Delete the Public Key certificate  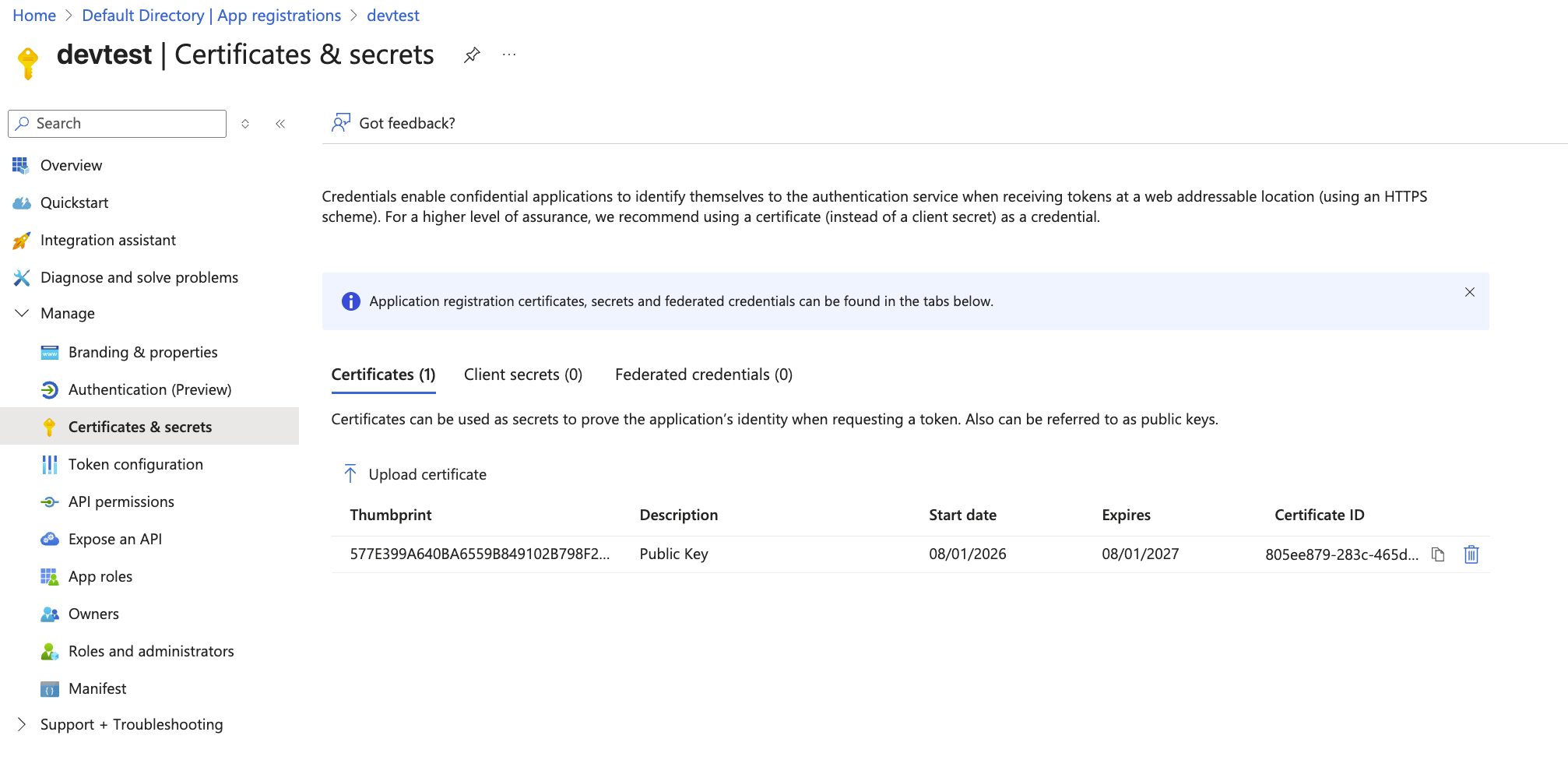(x=1471, y=554)
